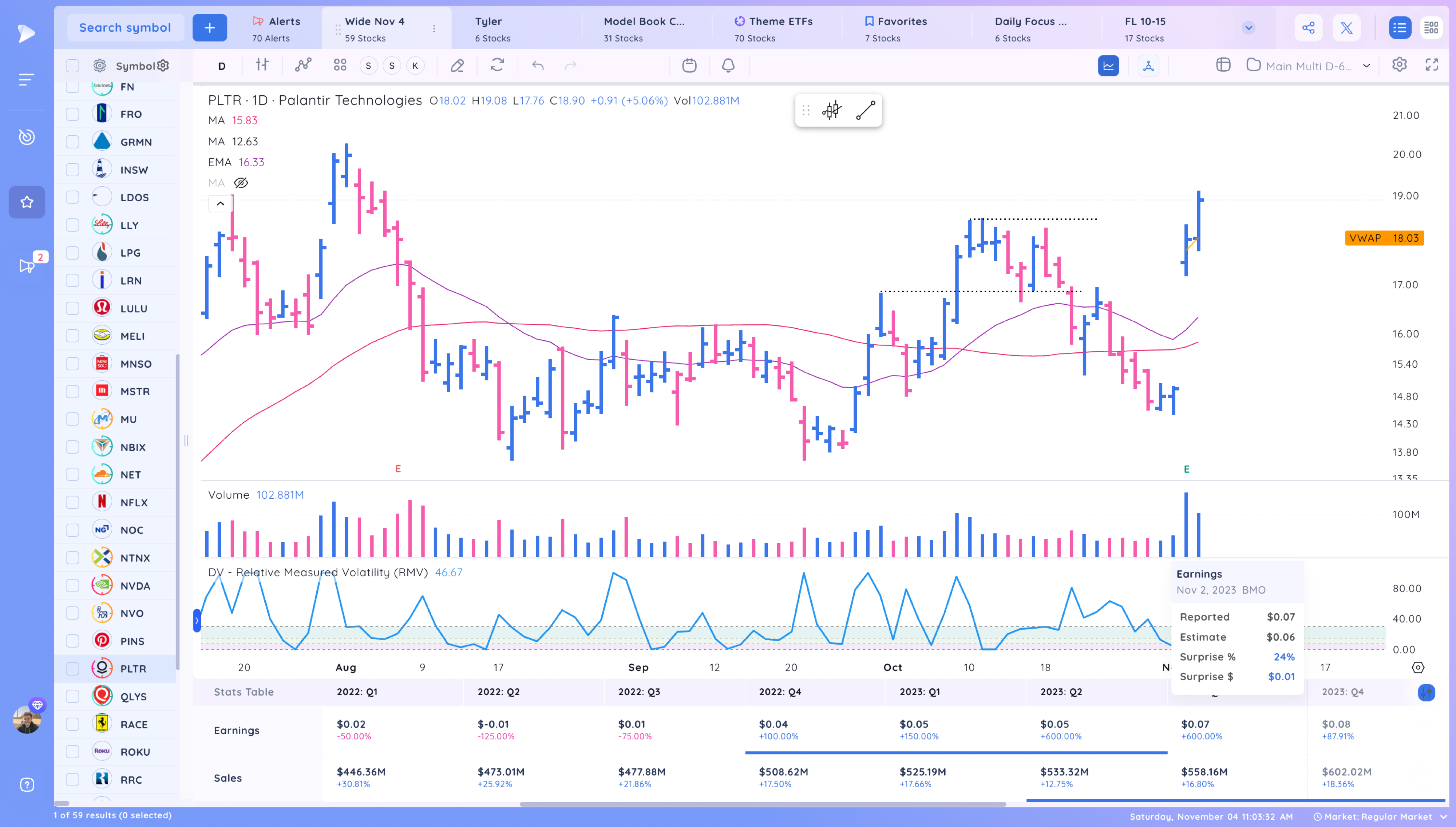Open the share icon in top bar
The image size is (1456, 827).
1308,27
